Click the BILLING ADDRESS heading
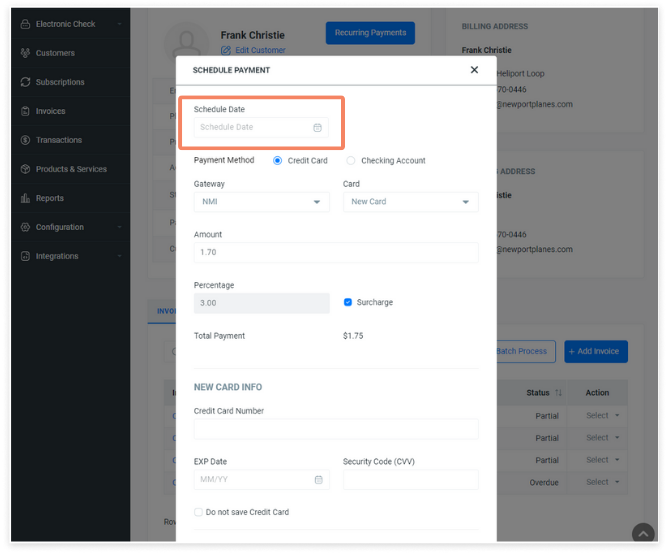Viewport: 668px width, 553px height. pos(495,26)
